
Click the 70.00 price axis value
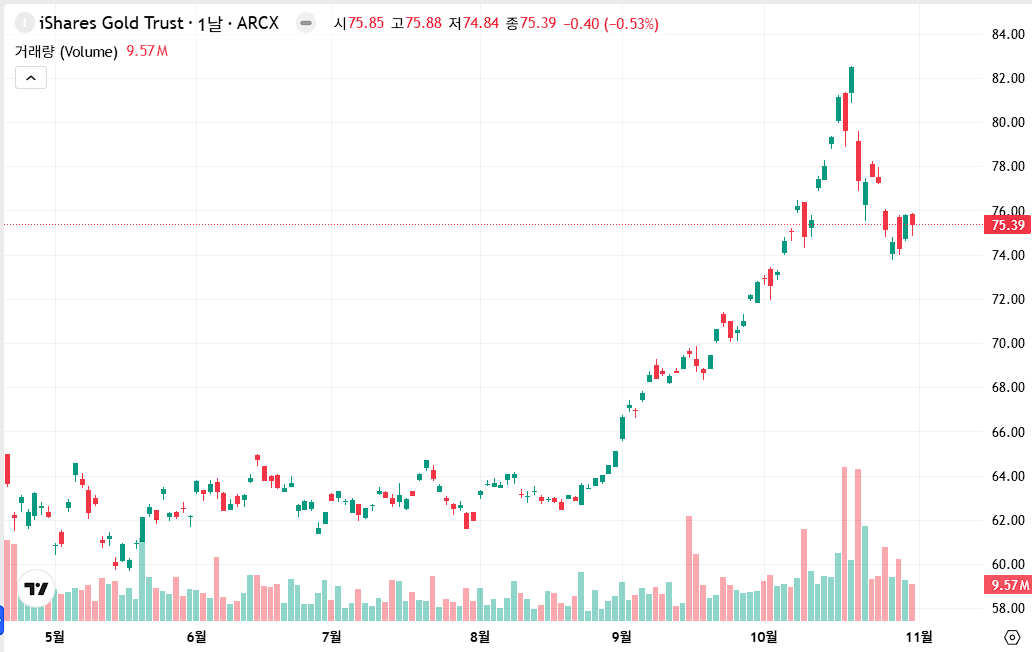[1008, 343]
